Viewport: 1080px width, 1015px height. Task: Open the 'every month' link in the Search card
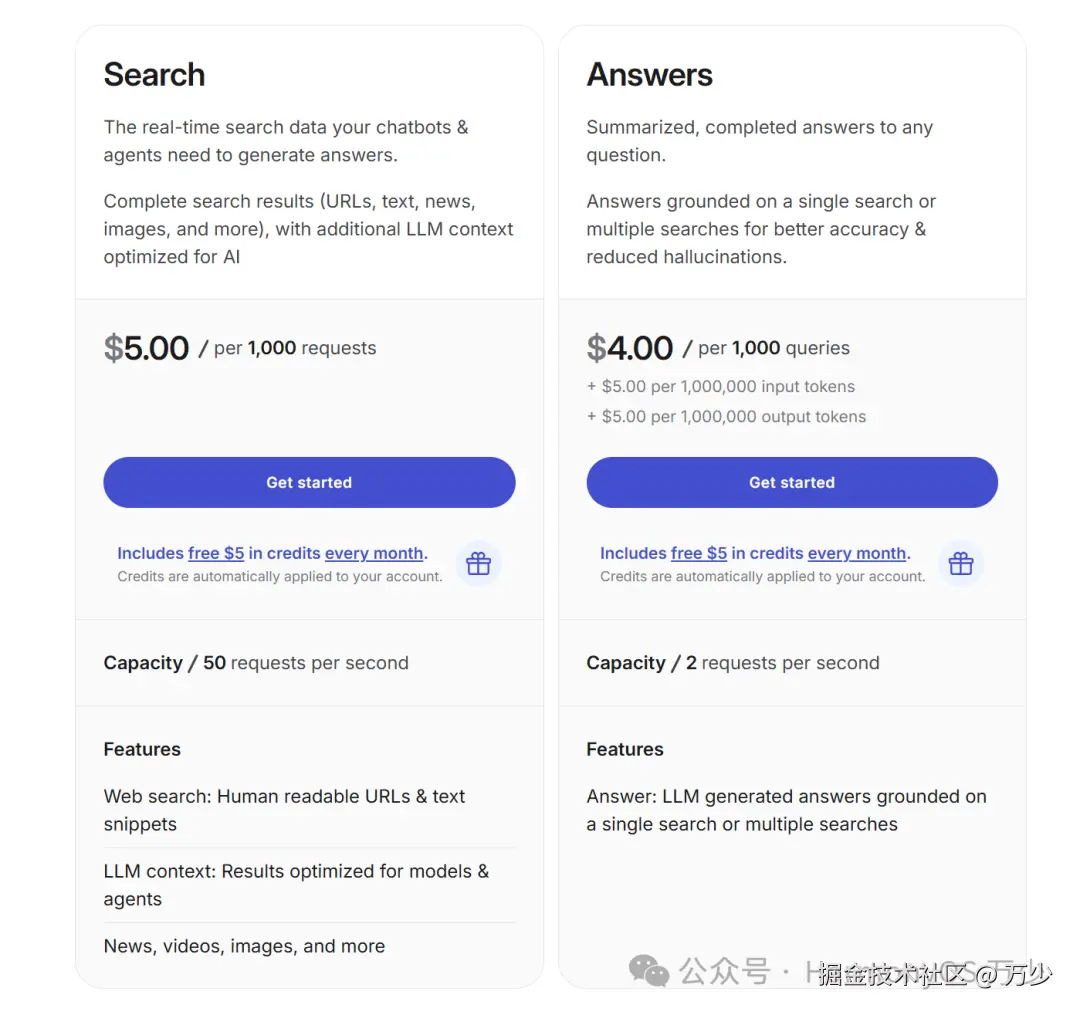click(x=374, y=553)
